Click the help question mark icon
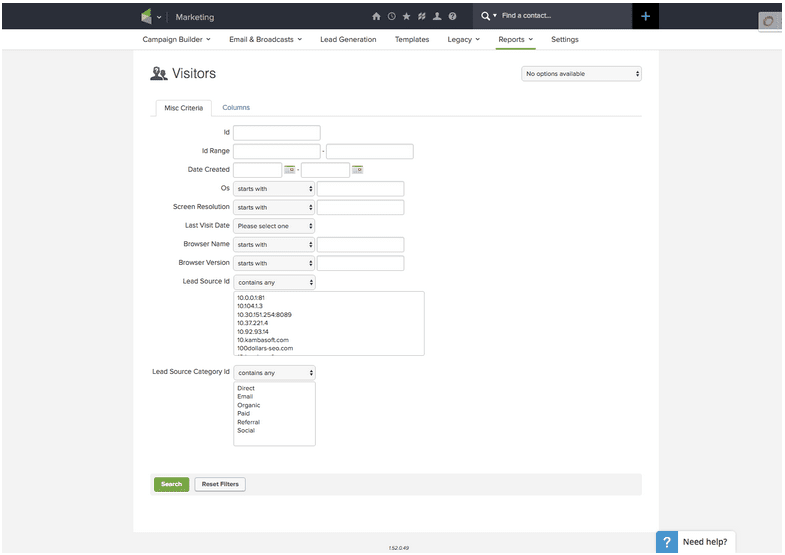Image resolution: width=785 pixels, height=555 pixels. 452,17
